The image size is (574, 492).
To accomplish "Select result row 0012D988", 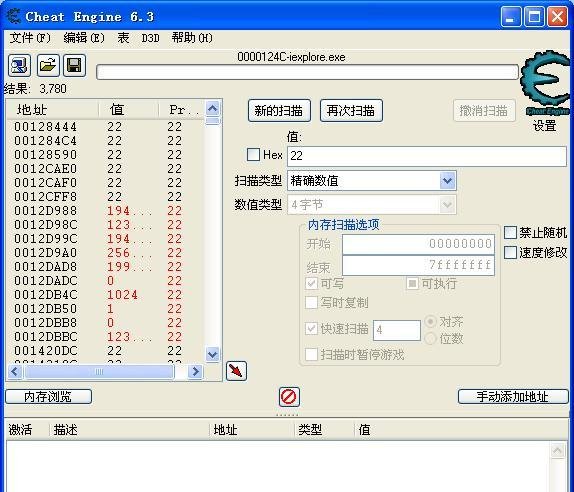I will tap(105, 210).
